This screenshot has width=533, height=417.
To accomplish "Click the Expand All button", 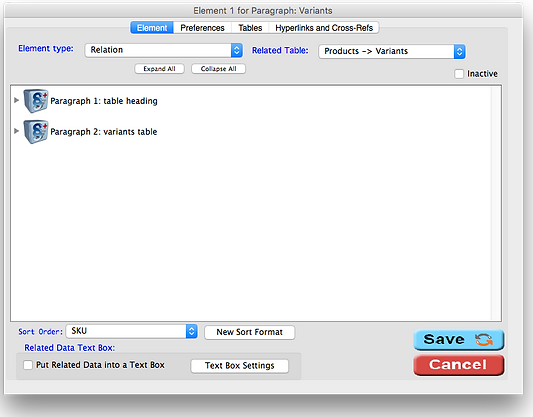I will pos(159,69).
